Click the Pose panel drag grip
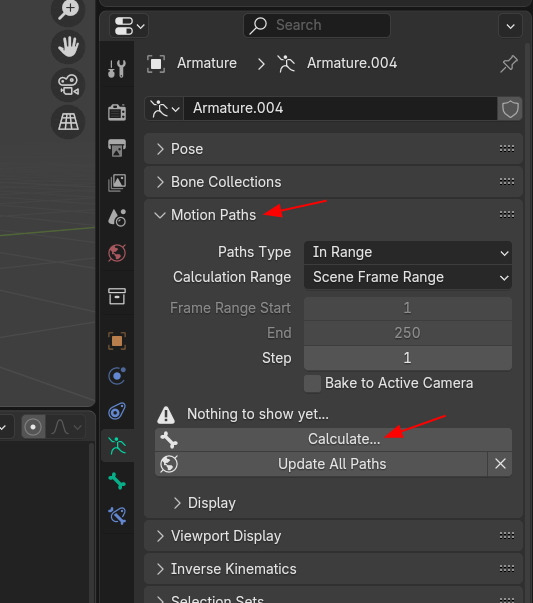533x603 pixels. tap(506, 149)
